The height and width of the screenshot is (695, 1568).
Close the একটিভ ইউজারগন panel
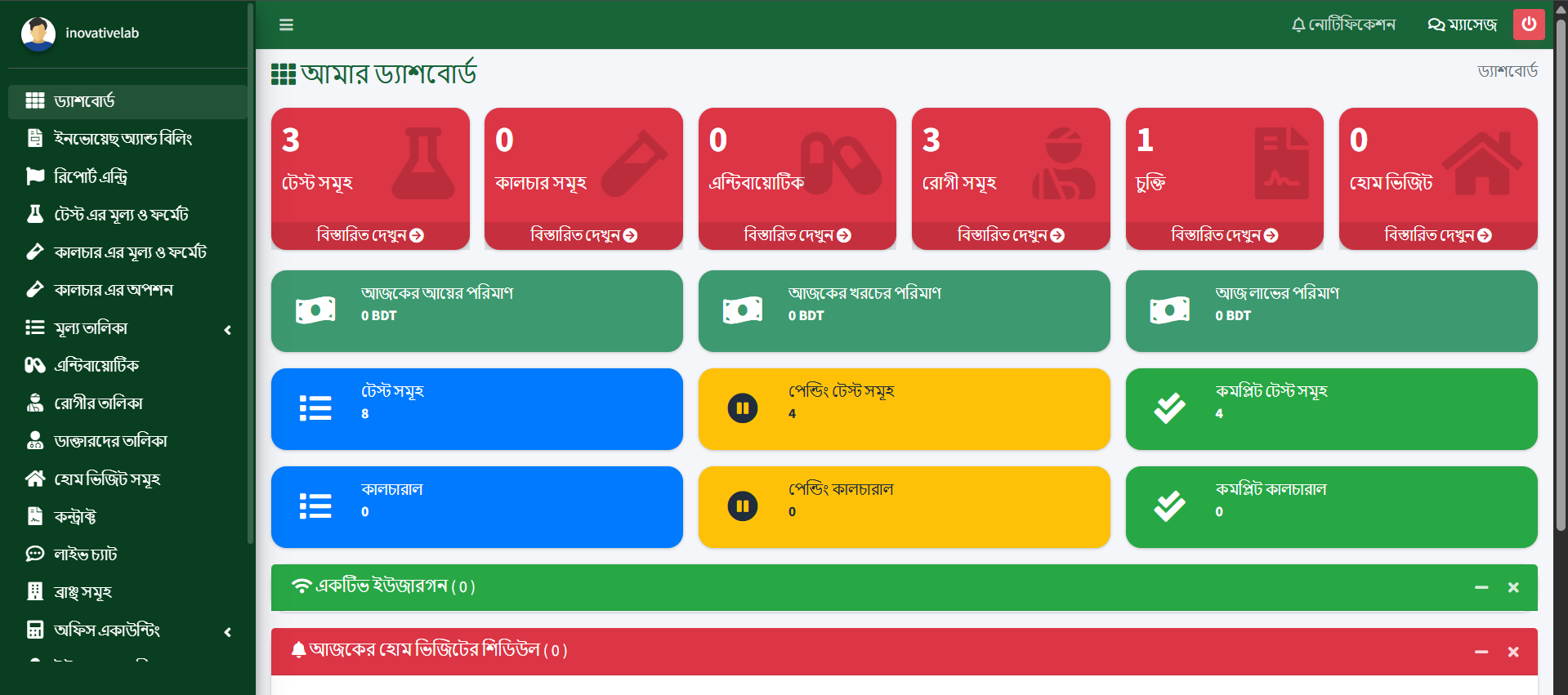coord(1513,587)
